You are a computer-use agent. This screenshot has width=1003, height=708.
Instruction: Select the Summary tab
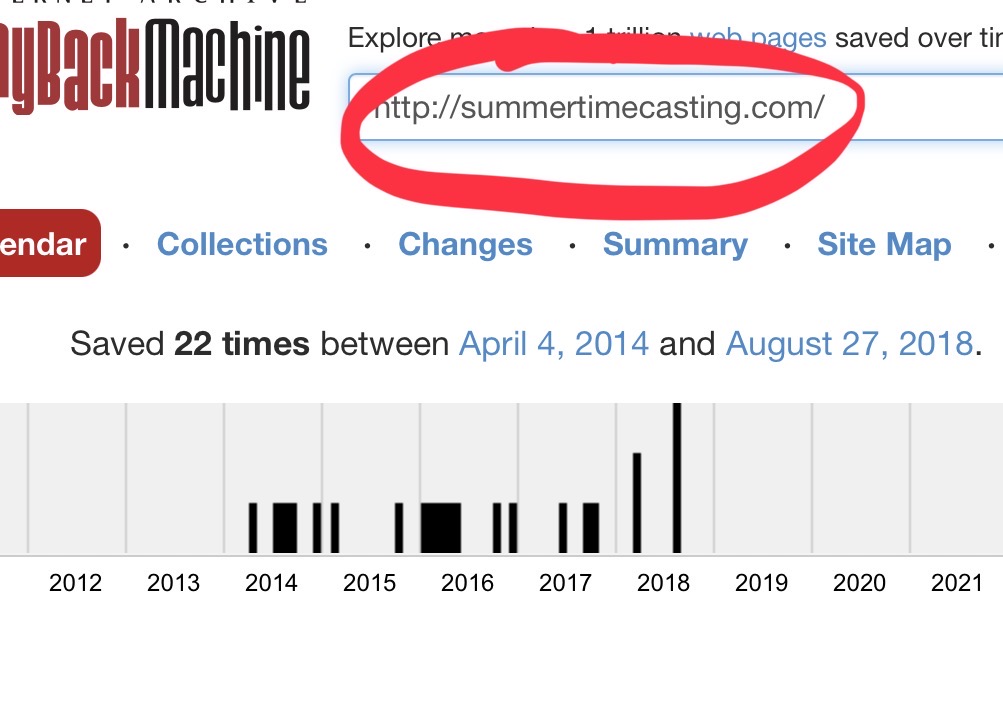point(675,245)
